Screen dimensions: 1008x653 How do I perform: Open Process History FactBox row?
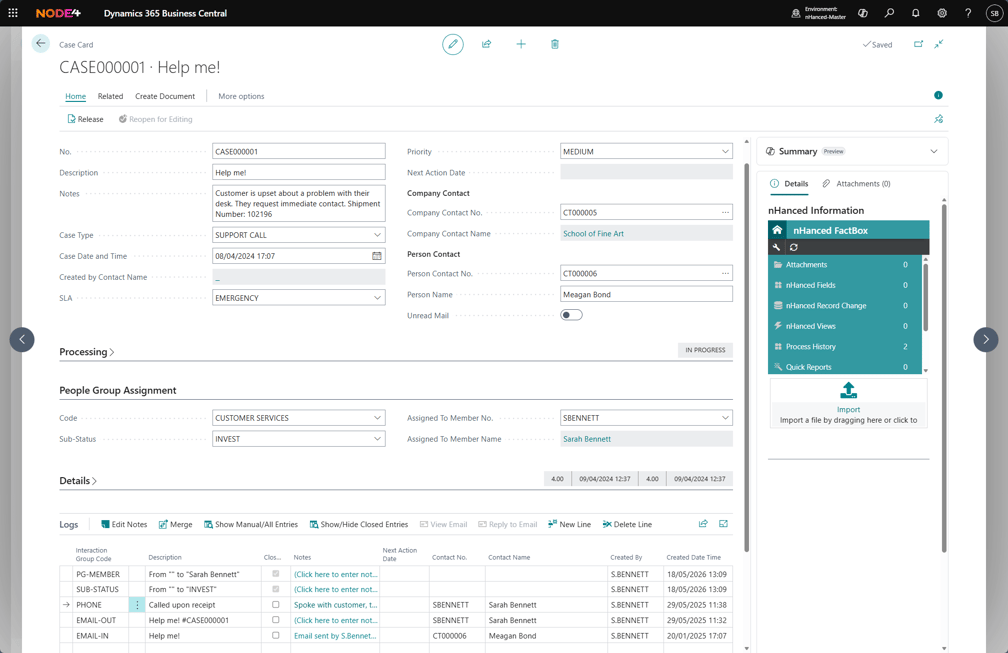(x=845, y=346)
